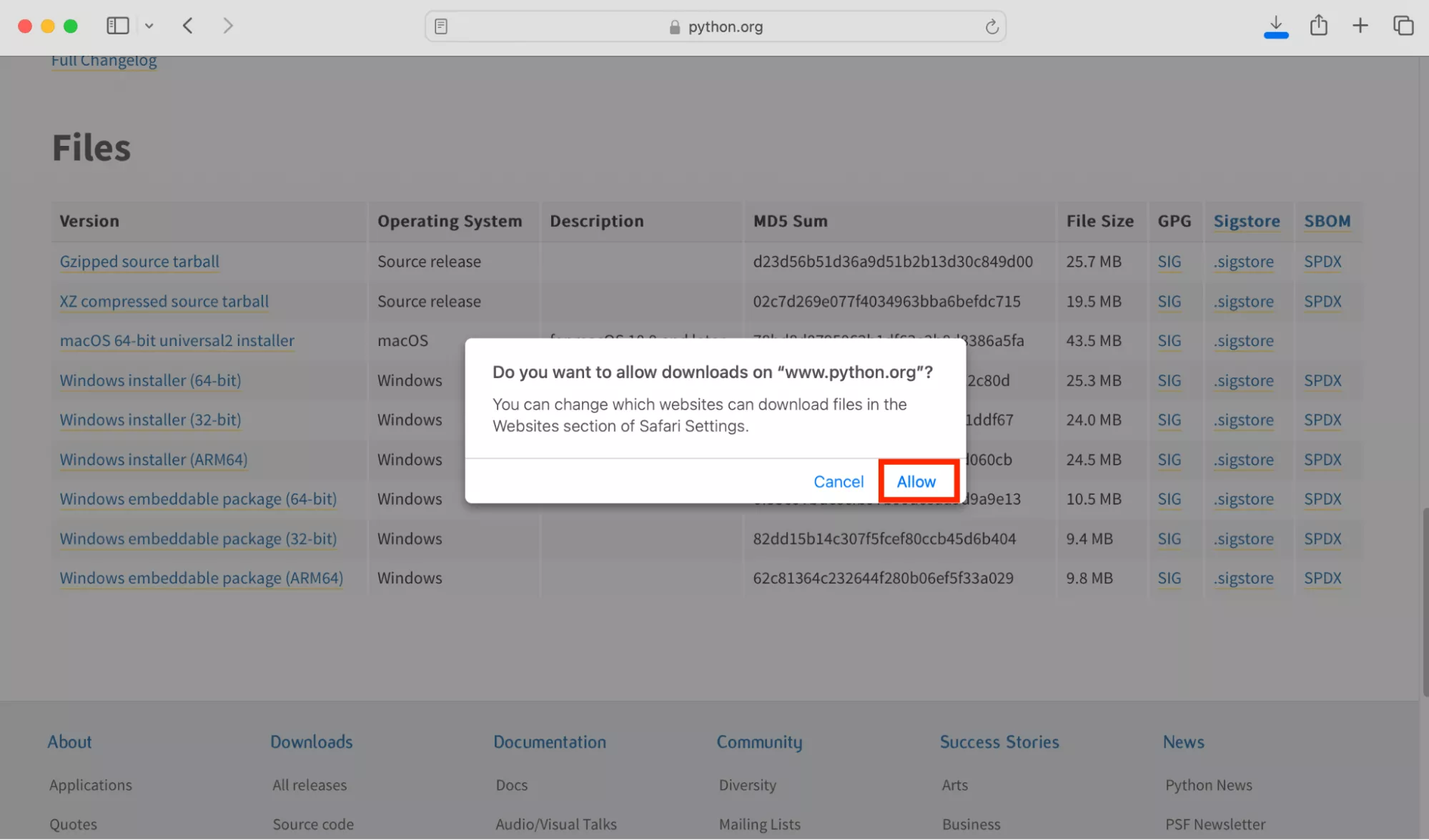This screenshot has width=1429, height=840.
Task: Open the Diversity footer link
Action: pos(747,785)
